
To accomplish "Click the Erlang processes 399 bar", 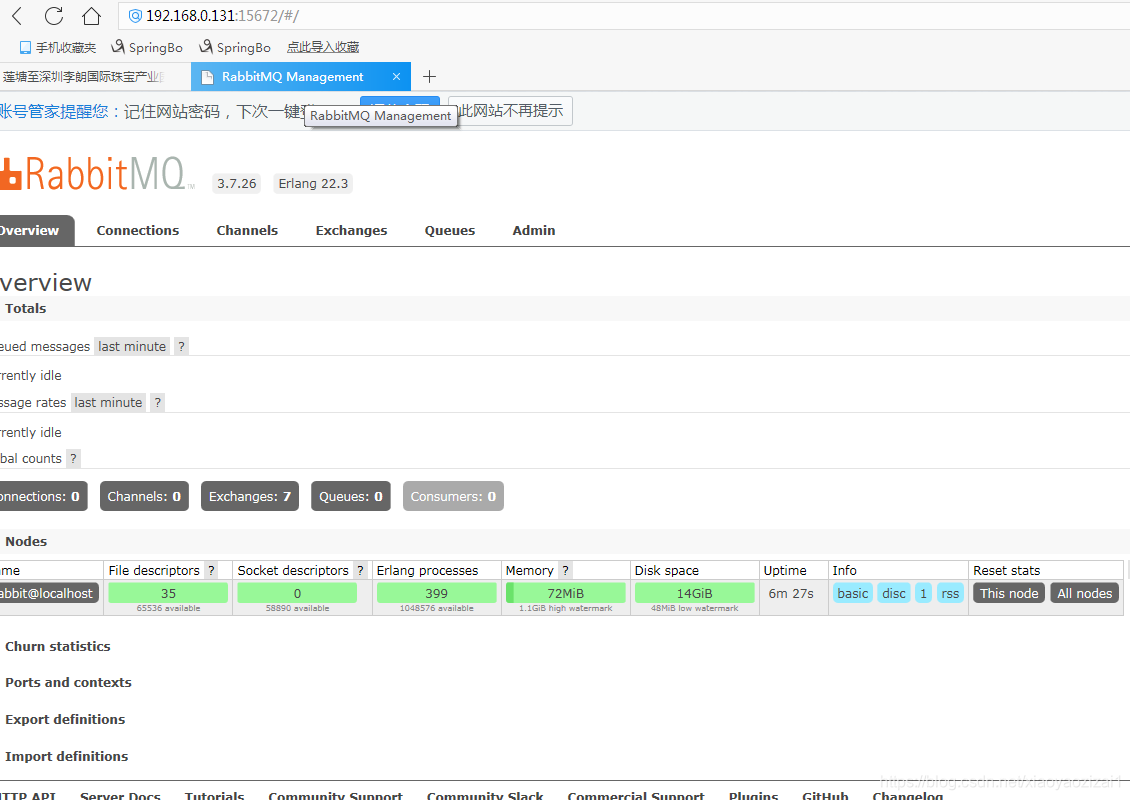I will click(437, 593).
